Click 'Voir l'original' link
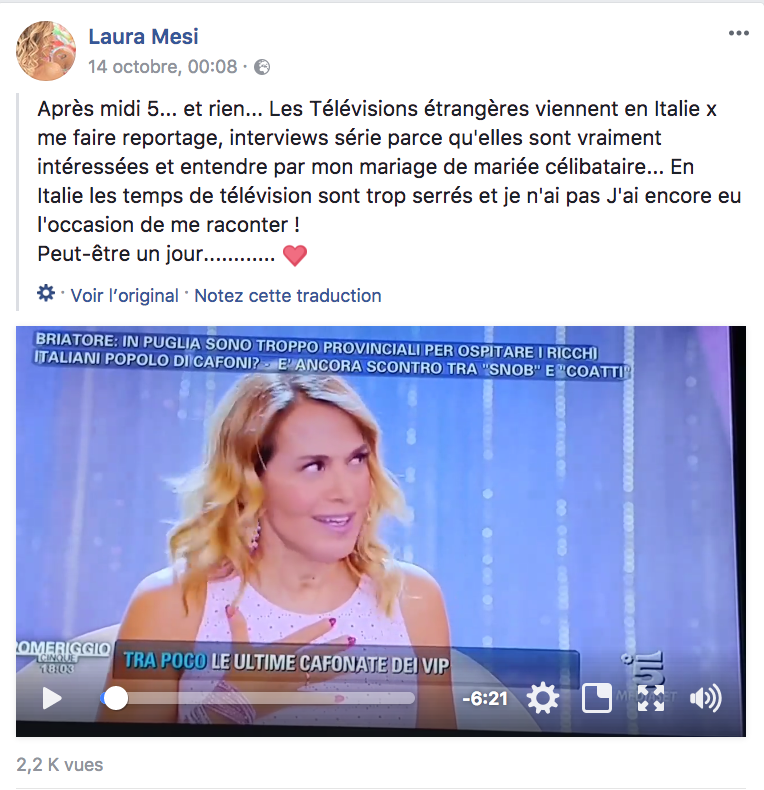 click(x=124, y=296)
